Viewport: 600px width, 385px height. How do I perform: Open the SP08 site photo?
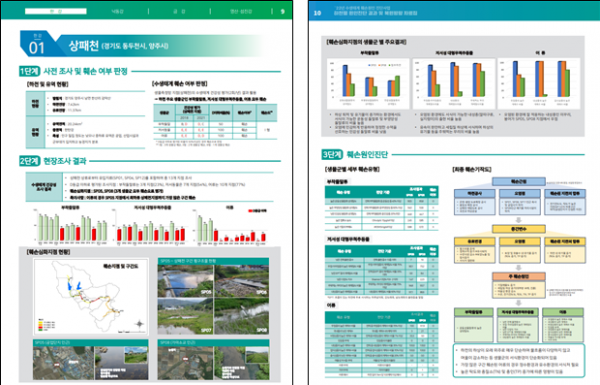[241, 315]
